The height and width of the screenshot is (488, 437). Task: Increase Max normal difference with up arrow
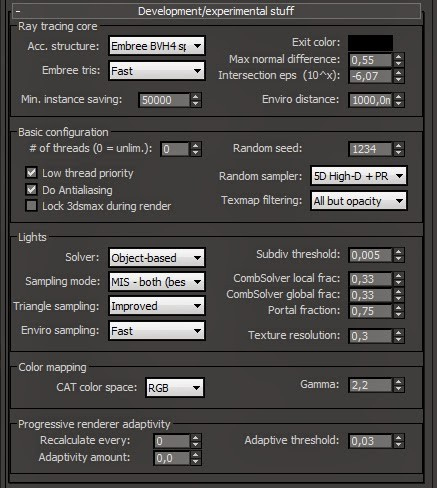pos(398,57)
